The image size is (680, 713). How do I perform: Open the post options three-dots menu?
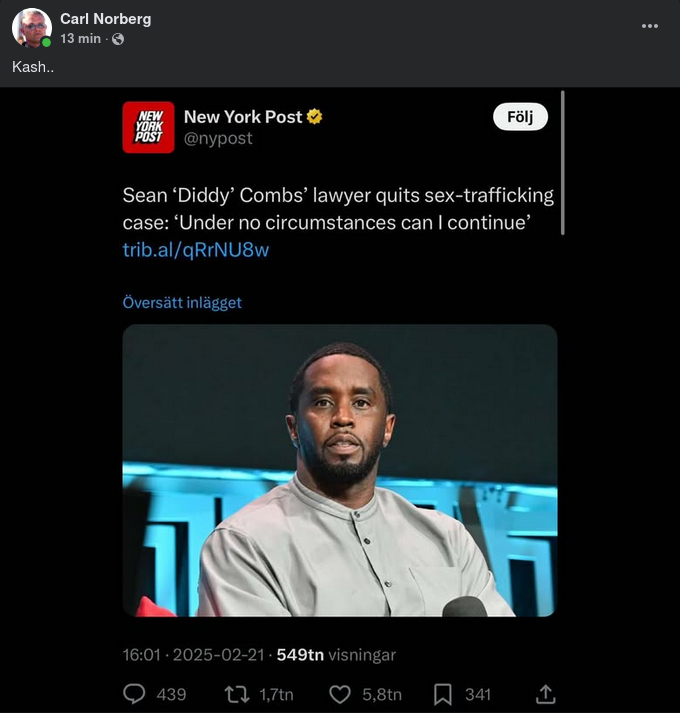tap(650, 26)
